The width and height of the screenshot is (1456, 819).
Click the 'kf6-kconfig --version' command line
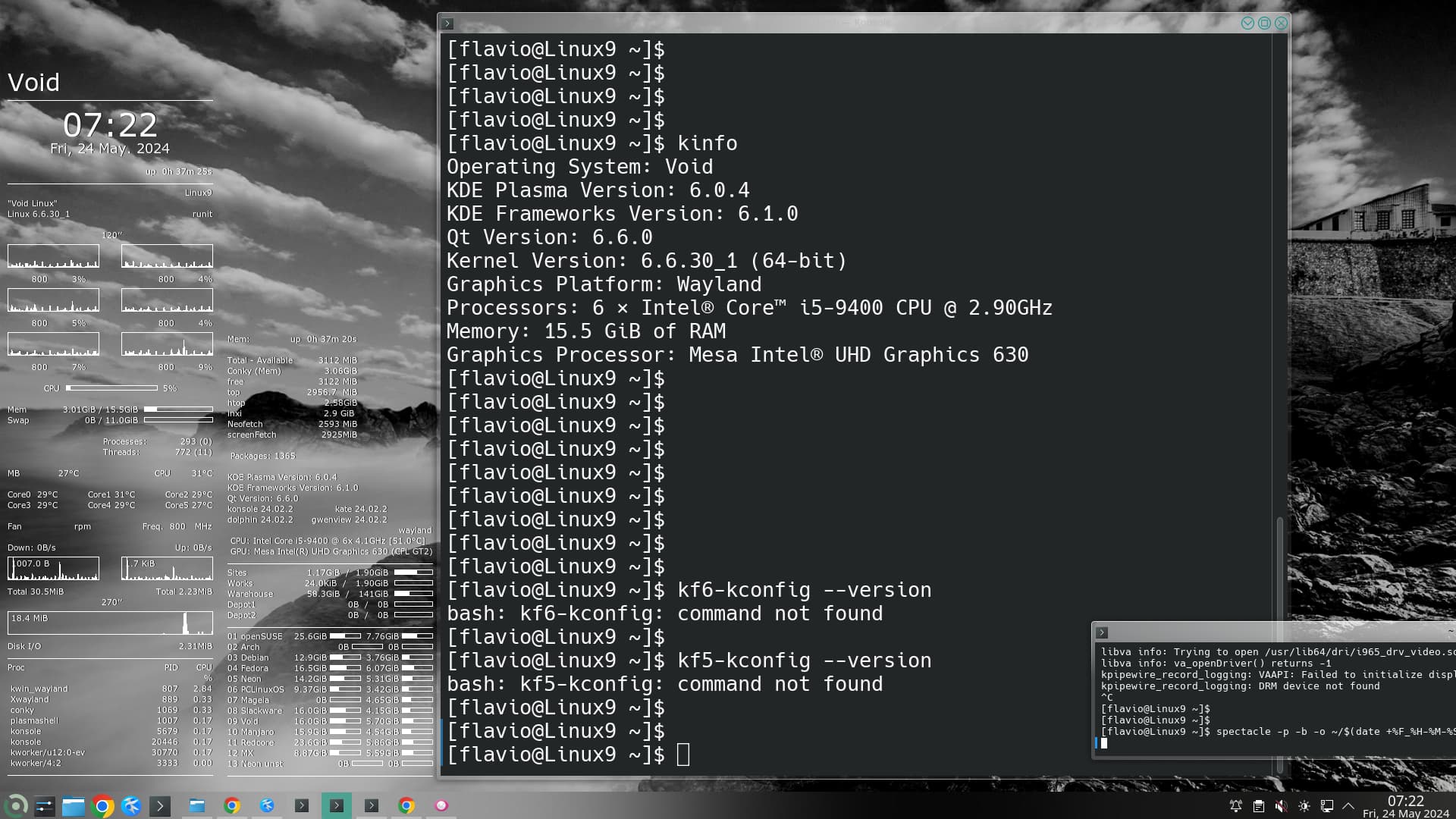(x=689, y=590)
